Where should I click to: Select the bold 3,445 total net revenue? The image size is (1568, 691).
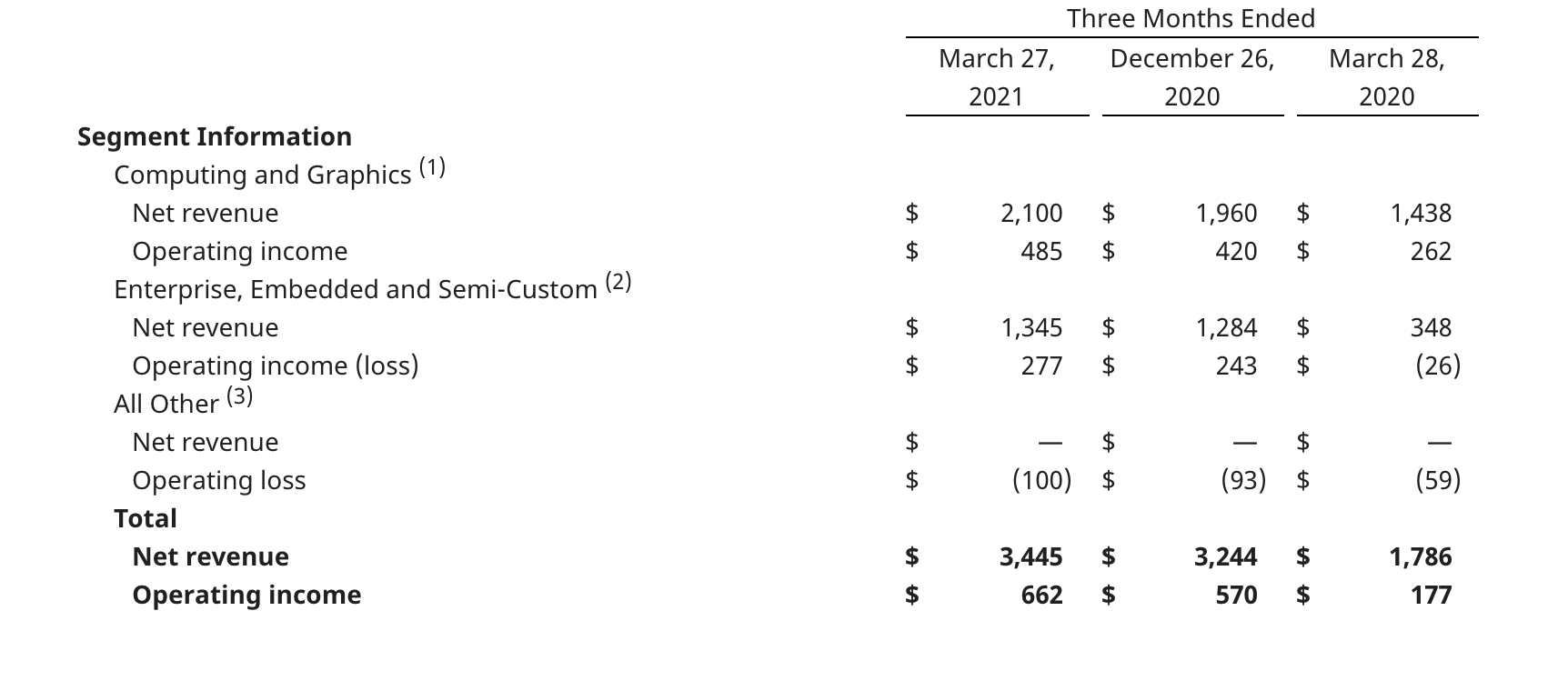(x=1031, y=556)
